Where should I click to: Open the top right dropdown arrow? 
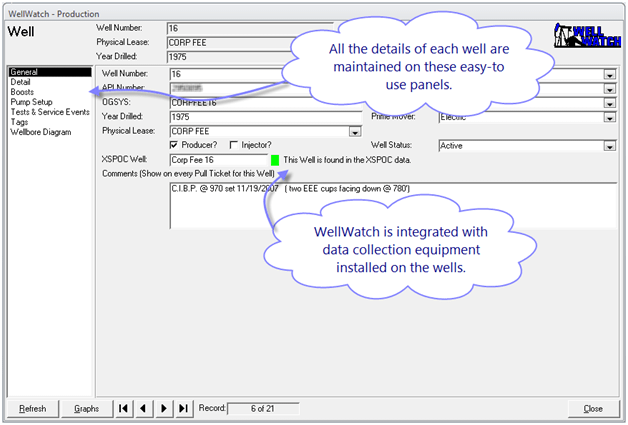(x=610, y=75)
